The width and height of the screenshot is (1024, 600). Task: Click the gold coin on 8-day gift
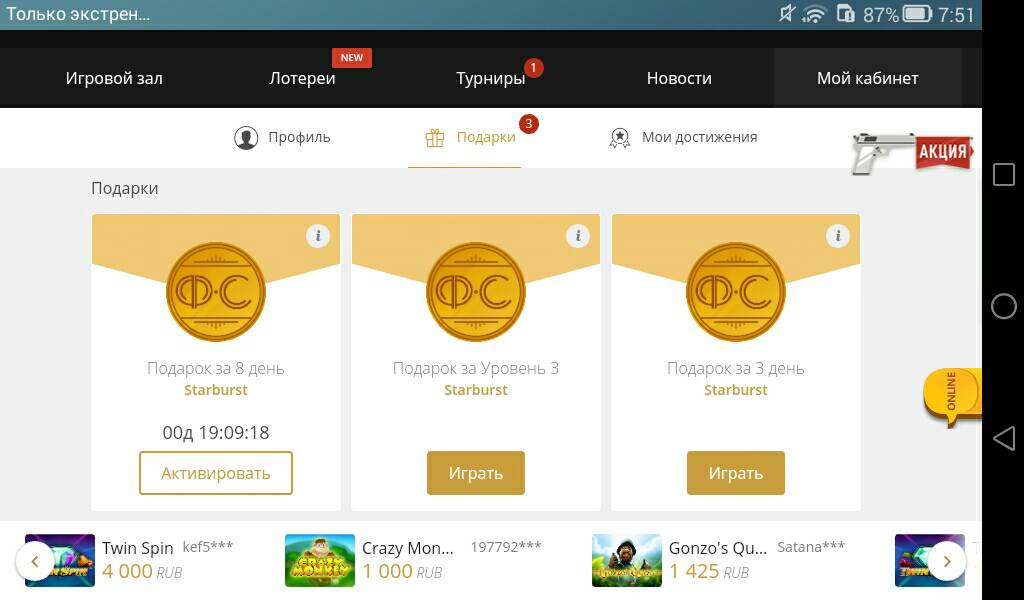tap(216, 292)
